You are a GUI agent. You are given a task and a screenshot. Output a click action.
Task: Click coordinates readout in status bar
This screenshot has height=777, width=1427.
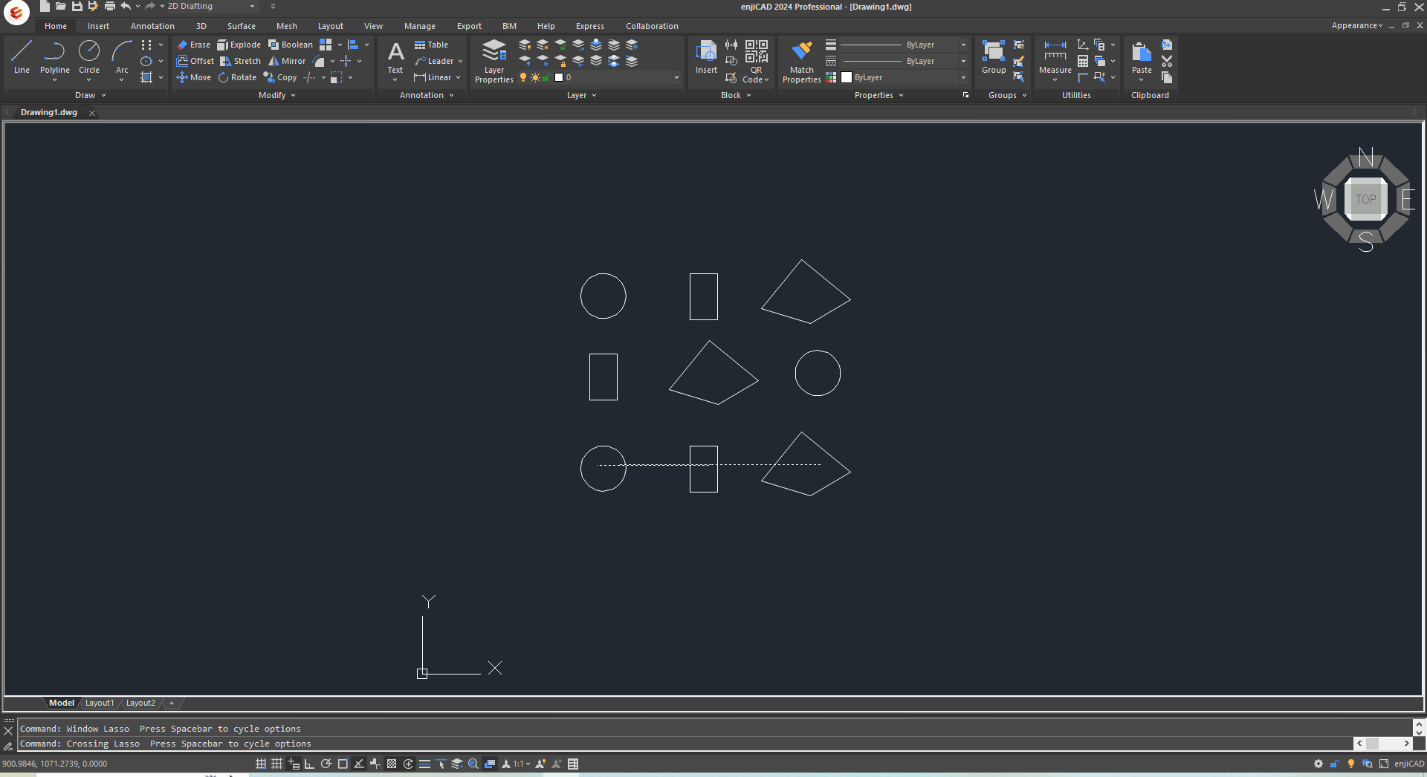(x=54, y=764)
